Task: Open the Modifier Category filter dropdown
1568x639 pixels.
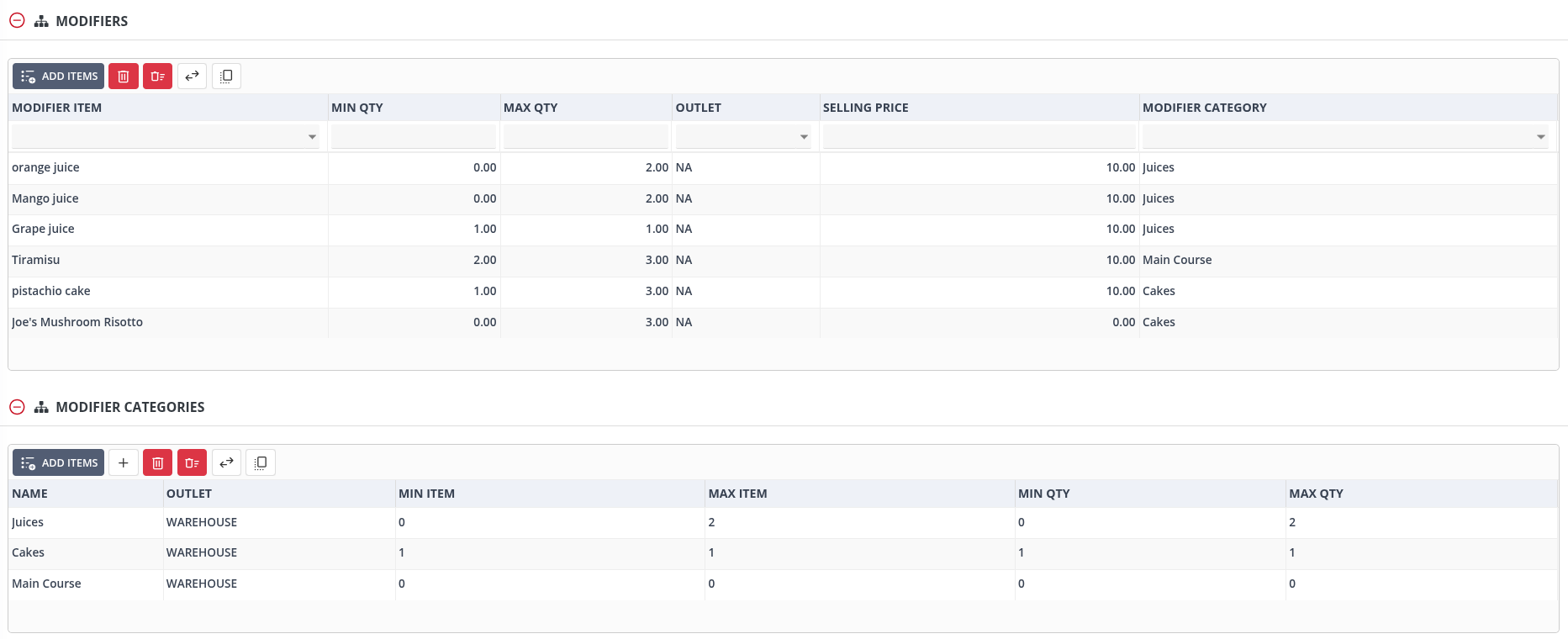Action: (x=1540, y=137)
